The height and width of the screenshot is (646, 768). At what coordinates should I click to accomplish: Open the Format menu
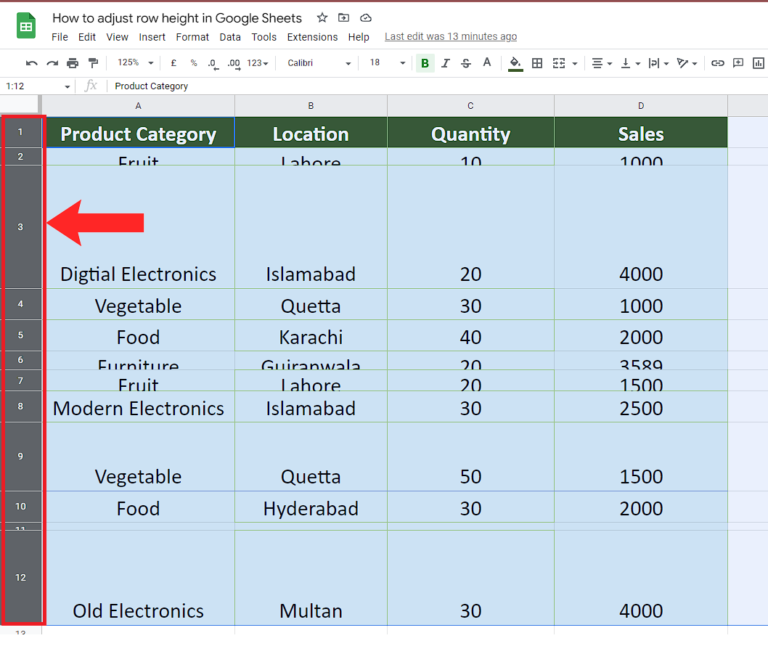tap(192, 37)
